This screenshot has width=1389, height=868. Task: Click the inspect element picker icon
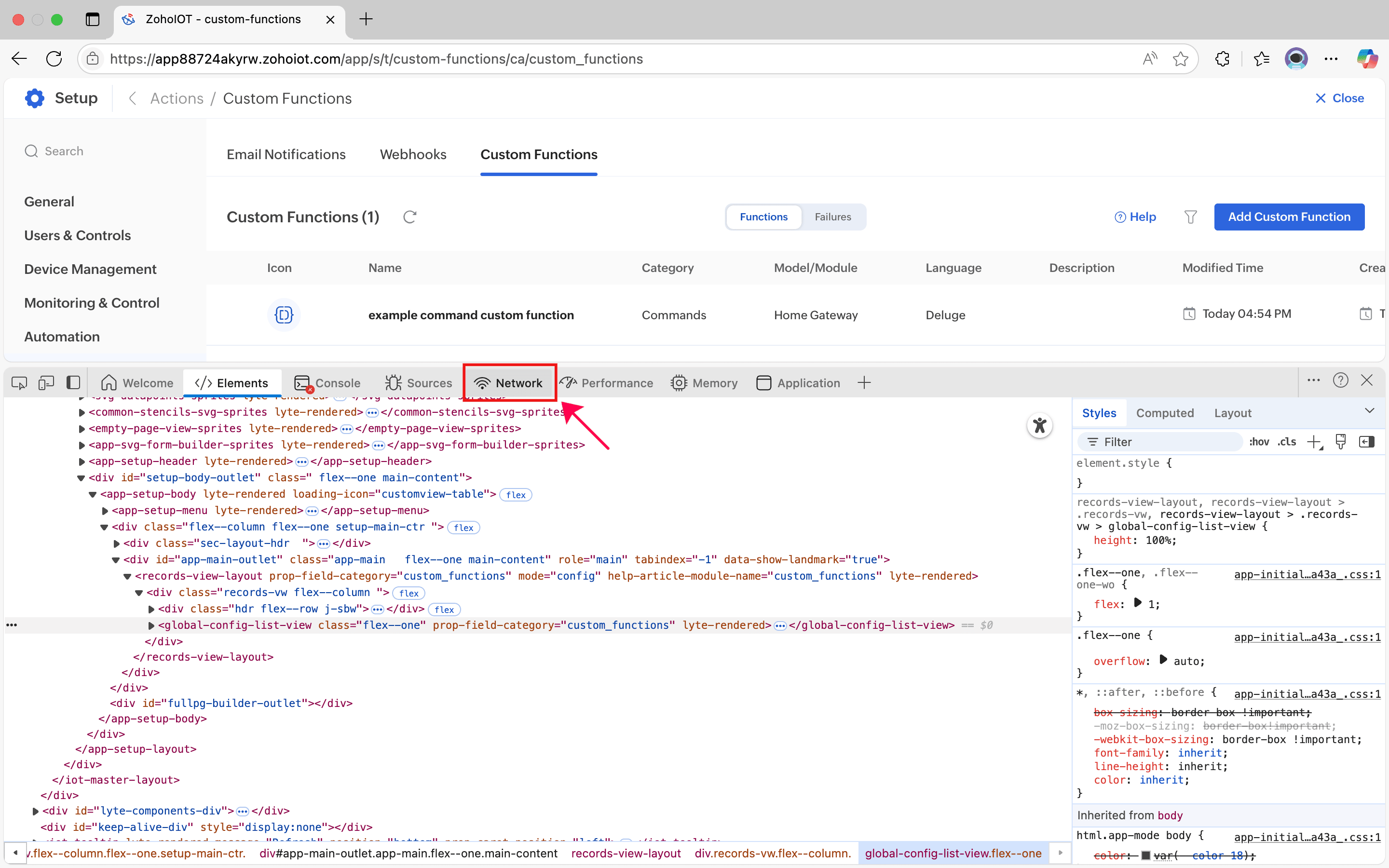tap(19, 382)
